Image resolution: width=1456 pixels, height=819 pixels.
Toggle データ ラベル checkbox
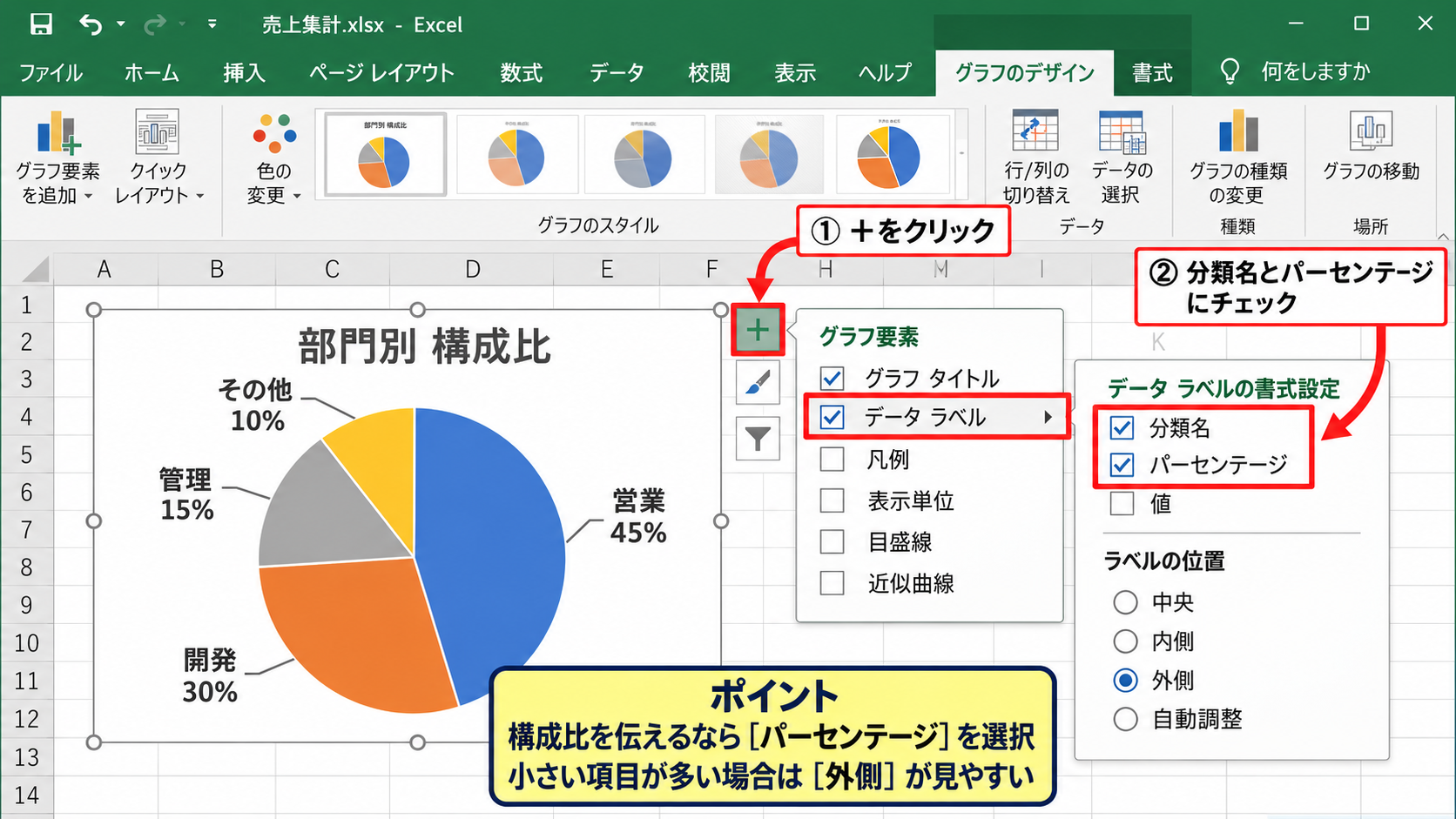tap(832, 417)
